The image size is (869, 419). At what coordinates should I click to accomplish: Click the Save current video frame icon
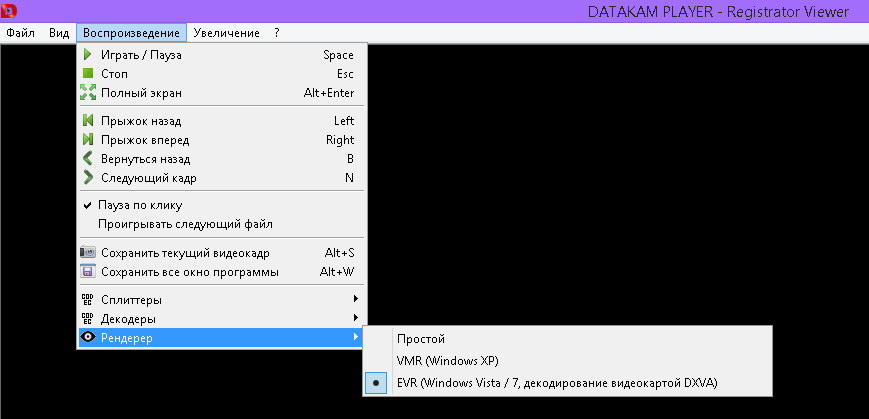click(x=88, y=253)
